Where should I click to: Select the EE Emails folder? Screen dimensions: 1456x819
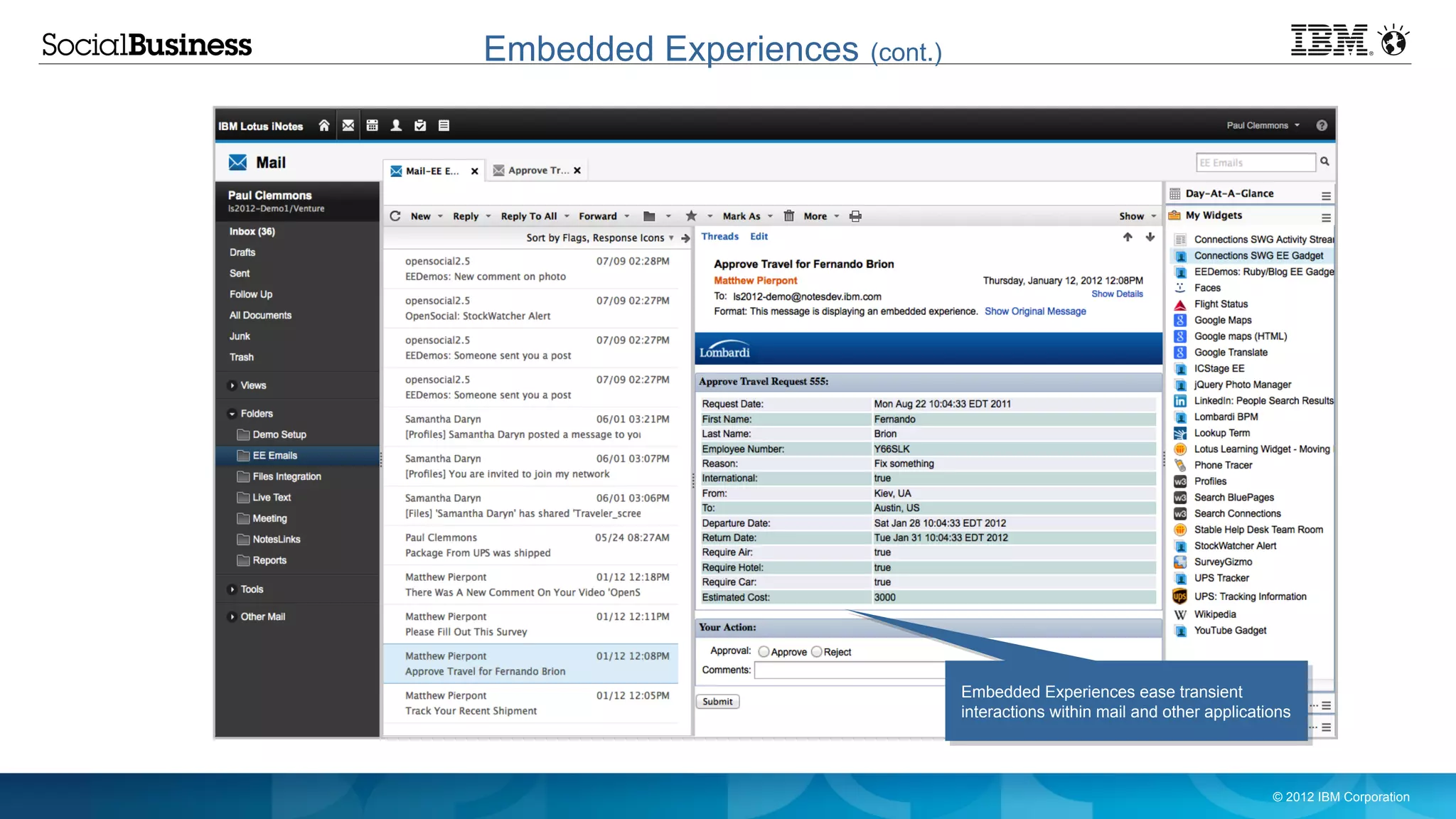coord(297,456)
